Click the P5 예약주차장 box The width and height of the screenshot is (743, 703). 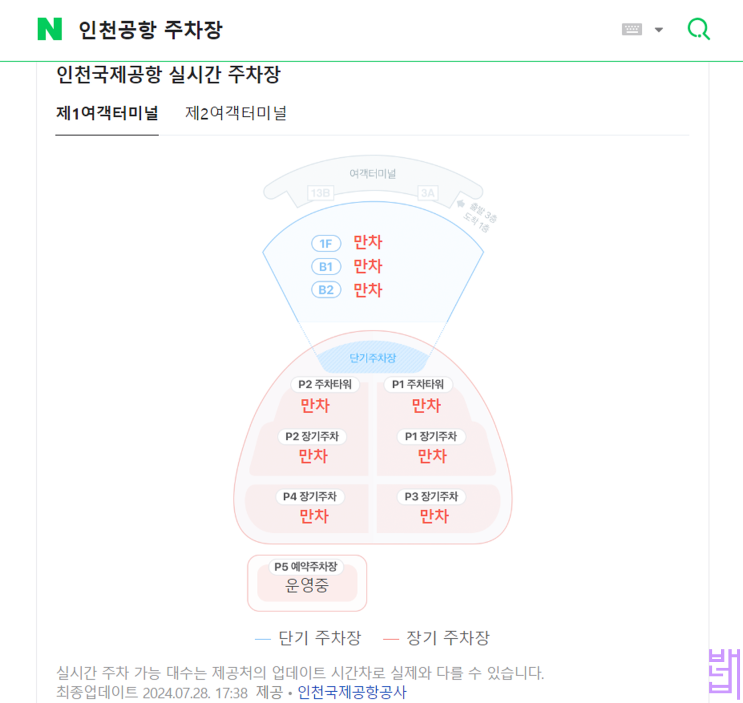tap(307, 582)
